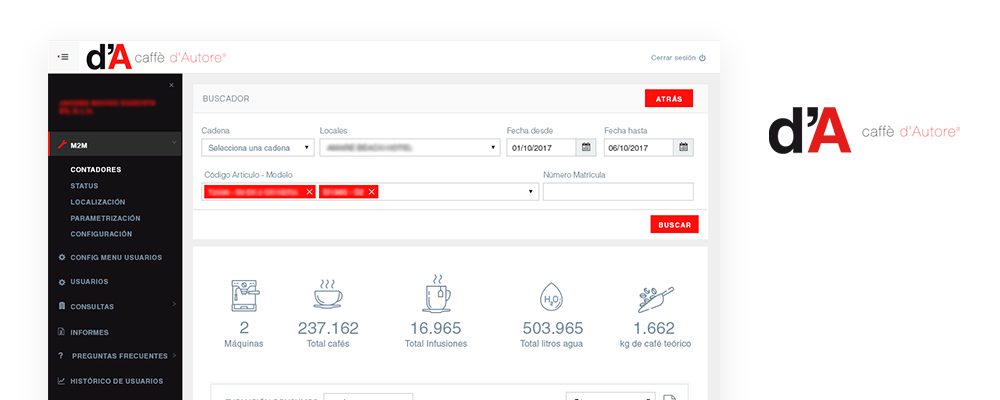Collapse the sidebar with the hamburger icon
This screenshot has width=1000, height=400.
(63, 57)
